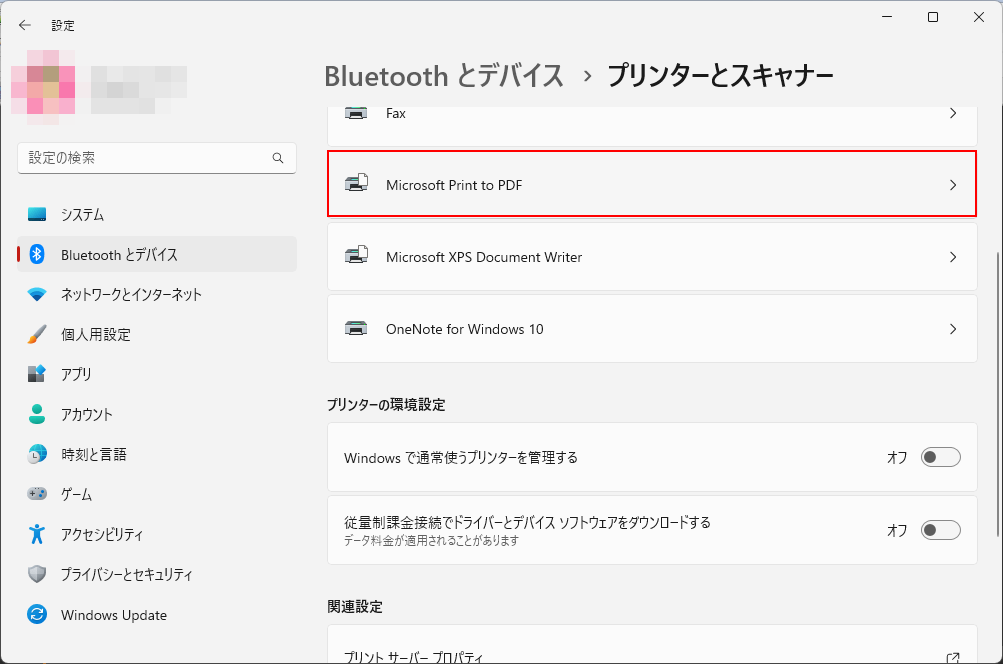Go to Bluetooth とデバイス breadcrumb link
1003x664 pixels.
pos(444,75)
